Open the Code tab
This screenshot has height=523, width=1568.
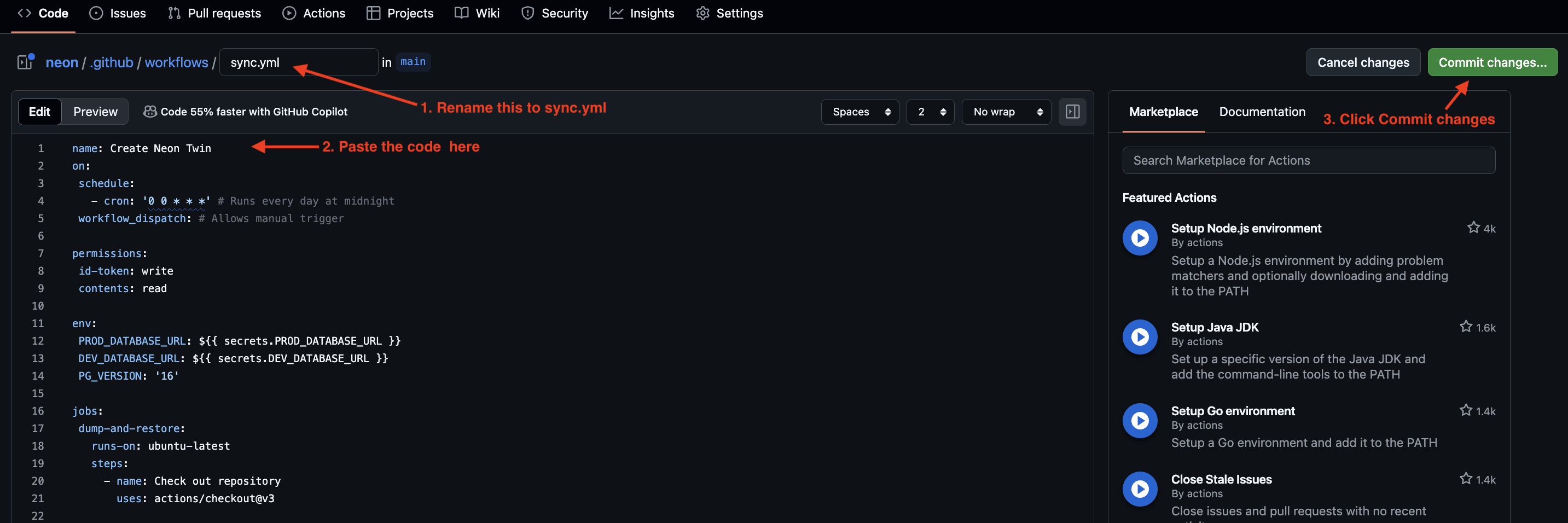click(x=43, y=13)
